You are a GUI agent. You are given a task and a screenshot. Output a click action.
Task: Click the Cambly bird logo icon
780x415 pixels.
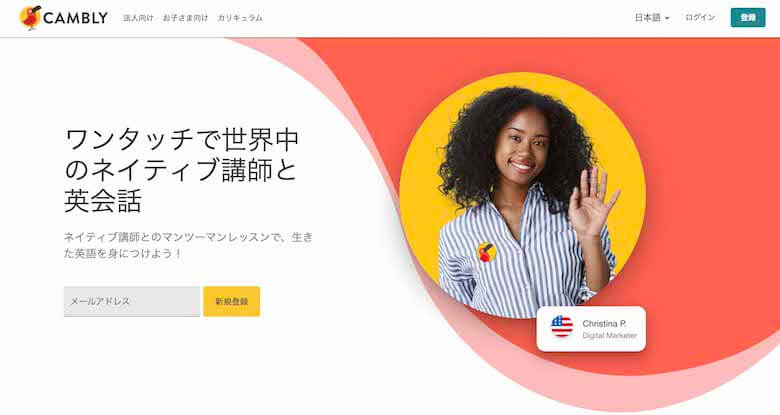point(30,17)
